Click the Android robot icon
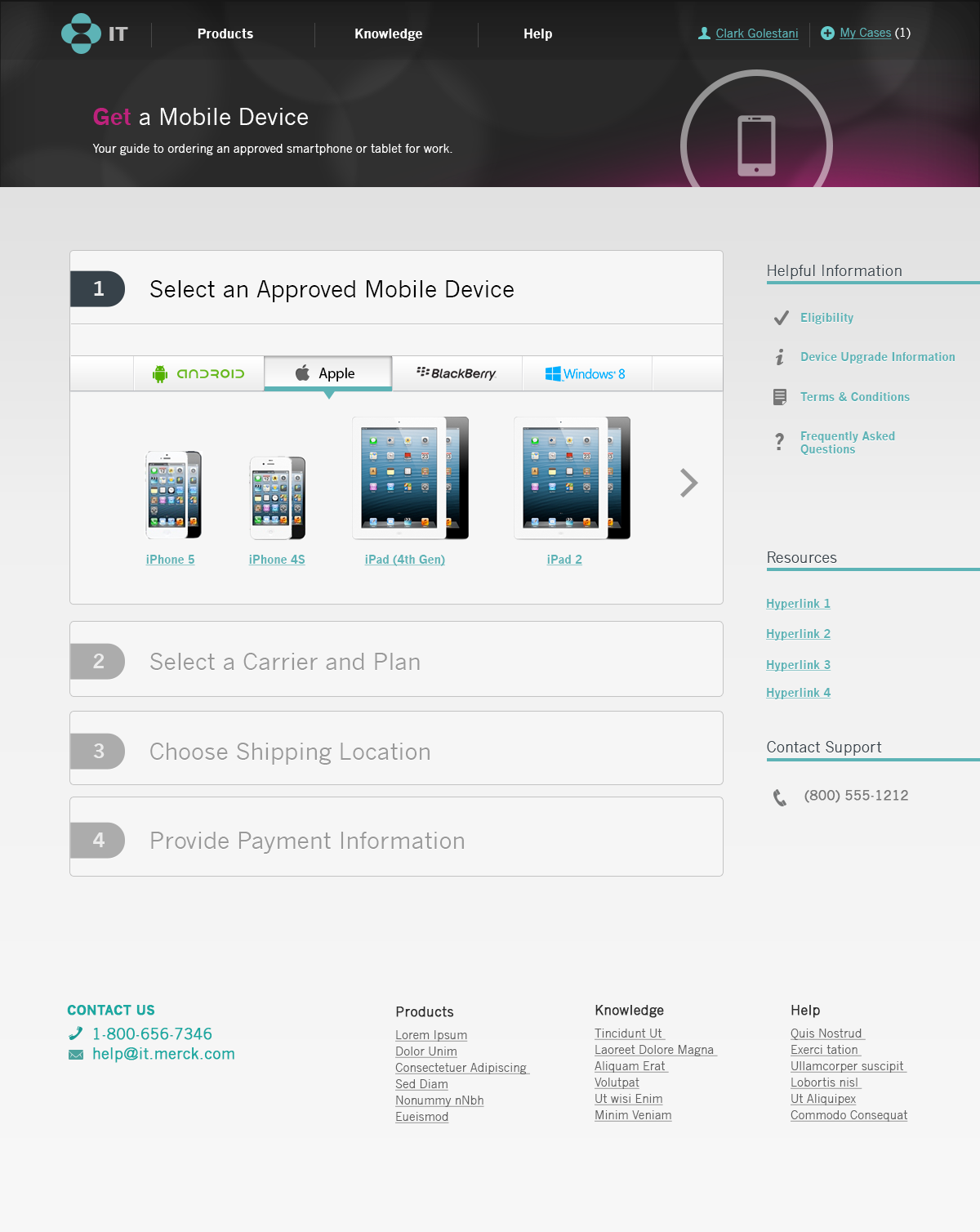Viewport: 980px width, 1232px height. pyautogui.click(x=160, y=373)
